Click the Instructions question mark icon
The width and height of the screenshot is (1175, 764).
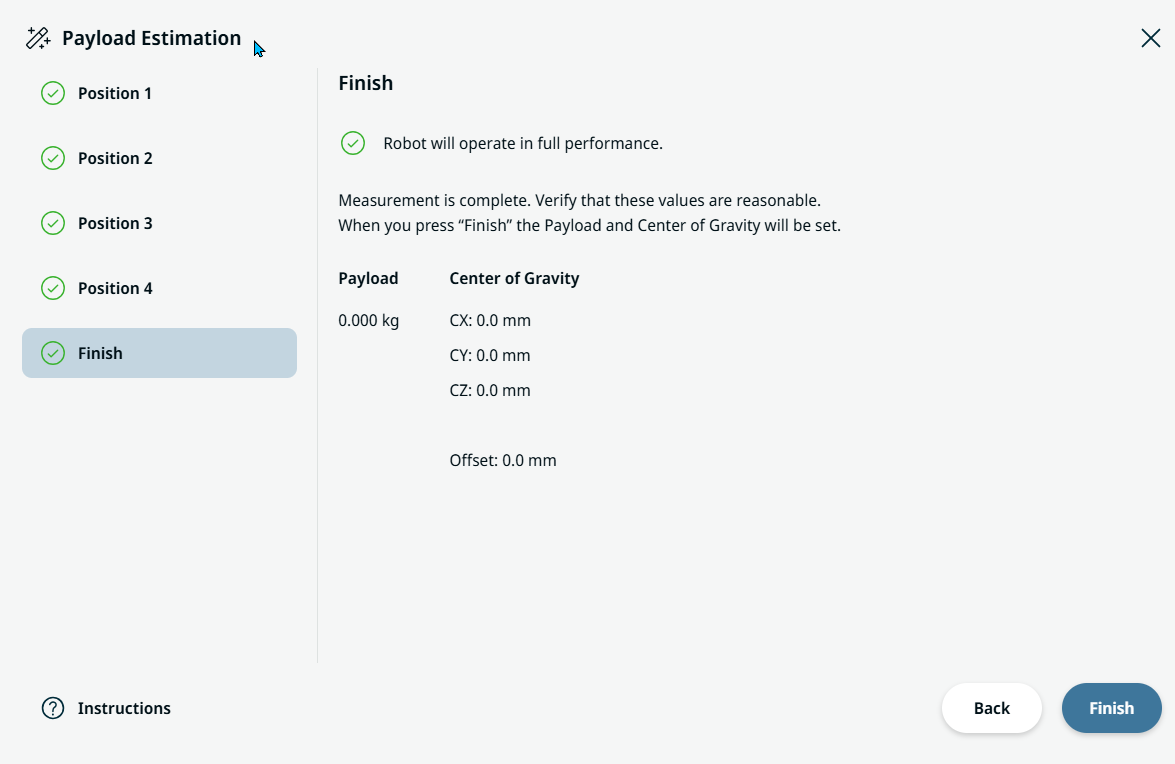53,708
